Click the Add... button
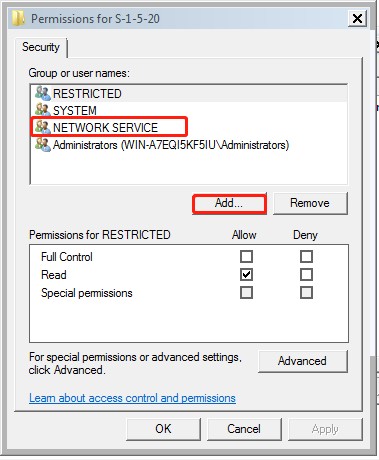 (229, 203)
